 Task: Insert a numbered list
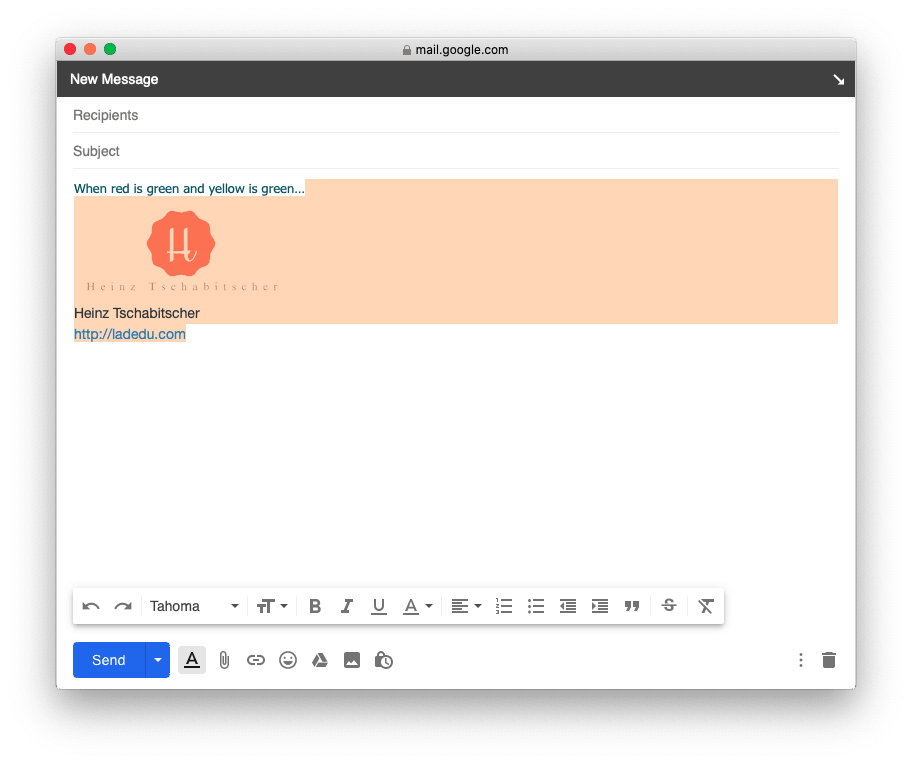click(x=504, y=607)
